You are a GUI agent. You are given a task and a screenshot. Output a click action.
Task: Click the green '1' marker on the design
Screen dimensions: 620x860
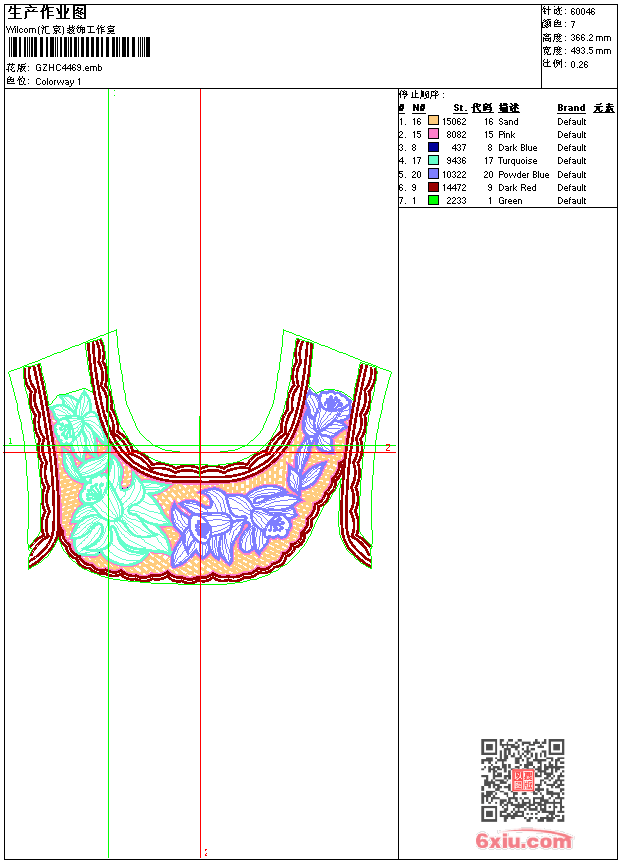(x=10, y=441)
